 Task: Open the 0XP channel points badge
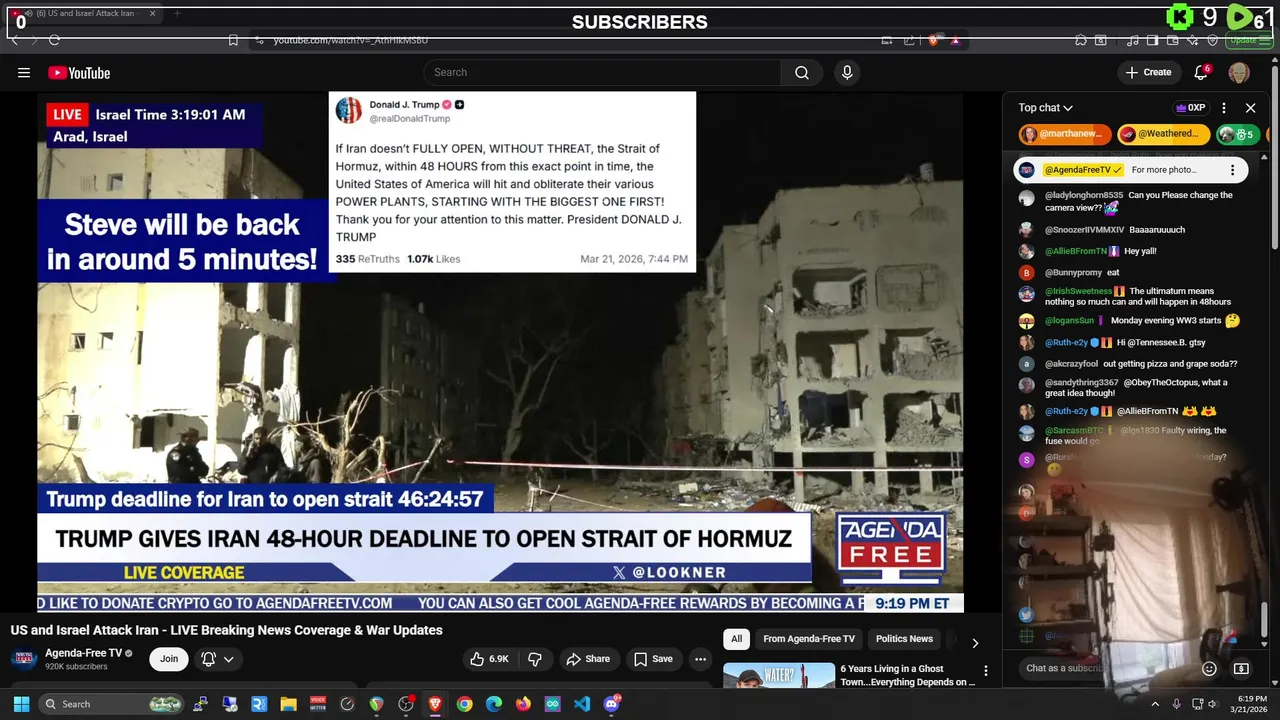(x=1190, y=108)
